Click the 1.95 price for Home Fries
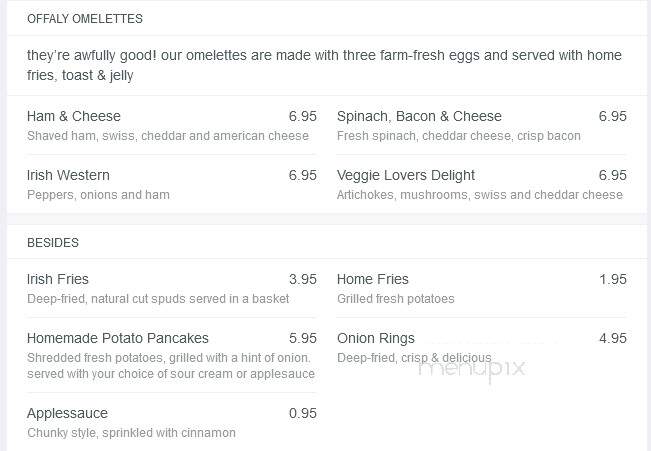 click(613, 279)
